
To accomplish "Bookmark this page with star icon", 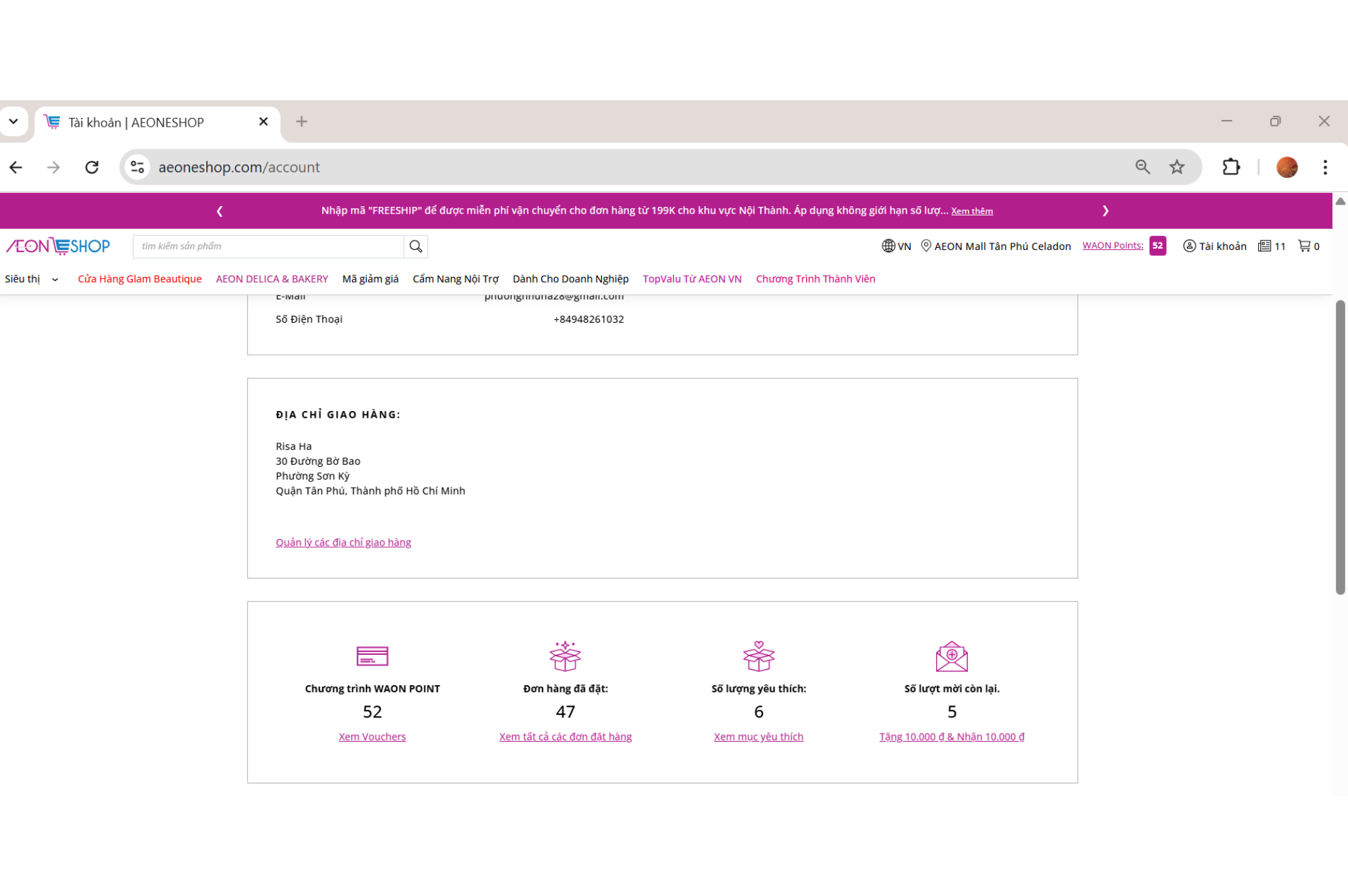I will pyautogui.click(x=1177, y=167).
